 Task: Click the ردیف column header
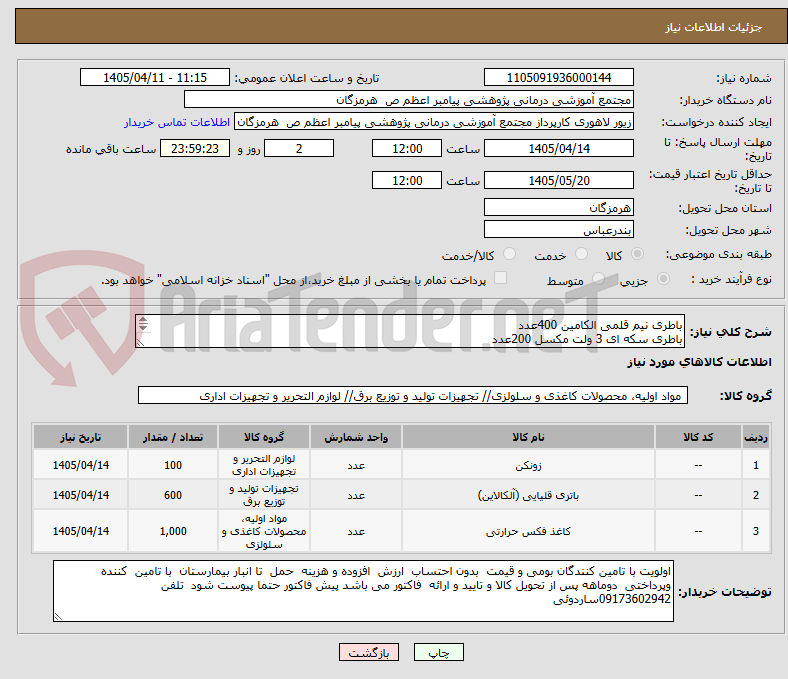click(x=755, y=437)
